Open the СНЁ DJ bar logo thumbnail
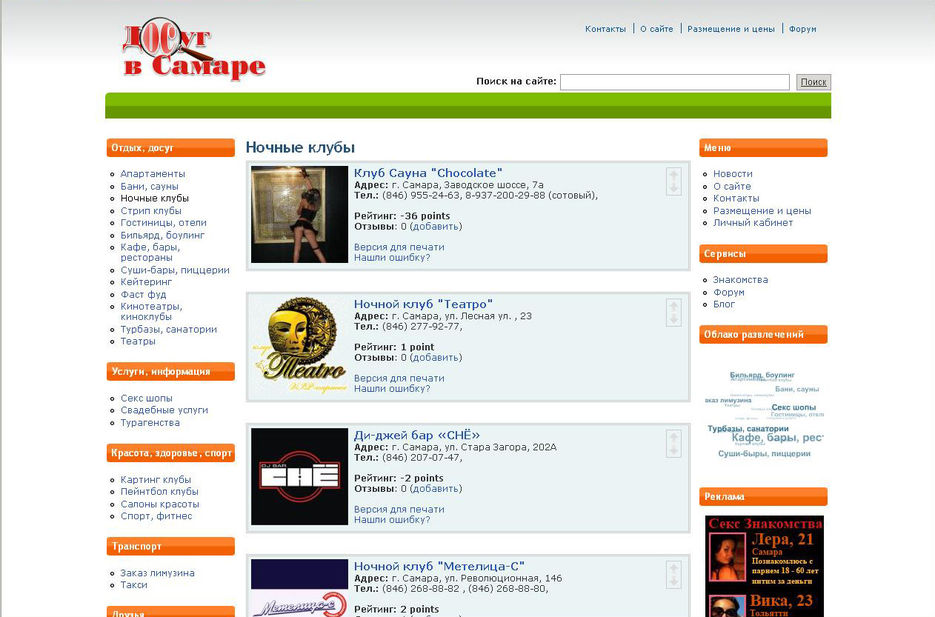935x617 pixels. tap(299, 477)
